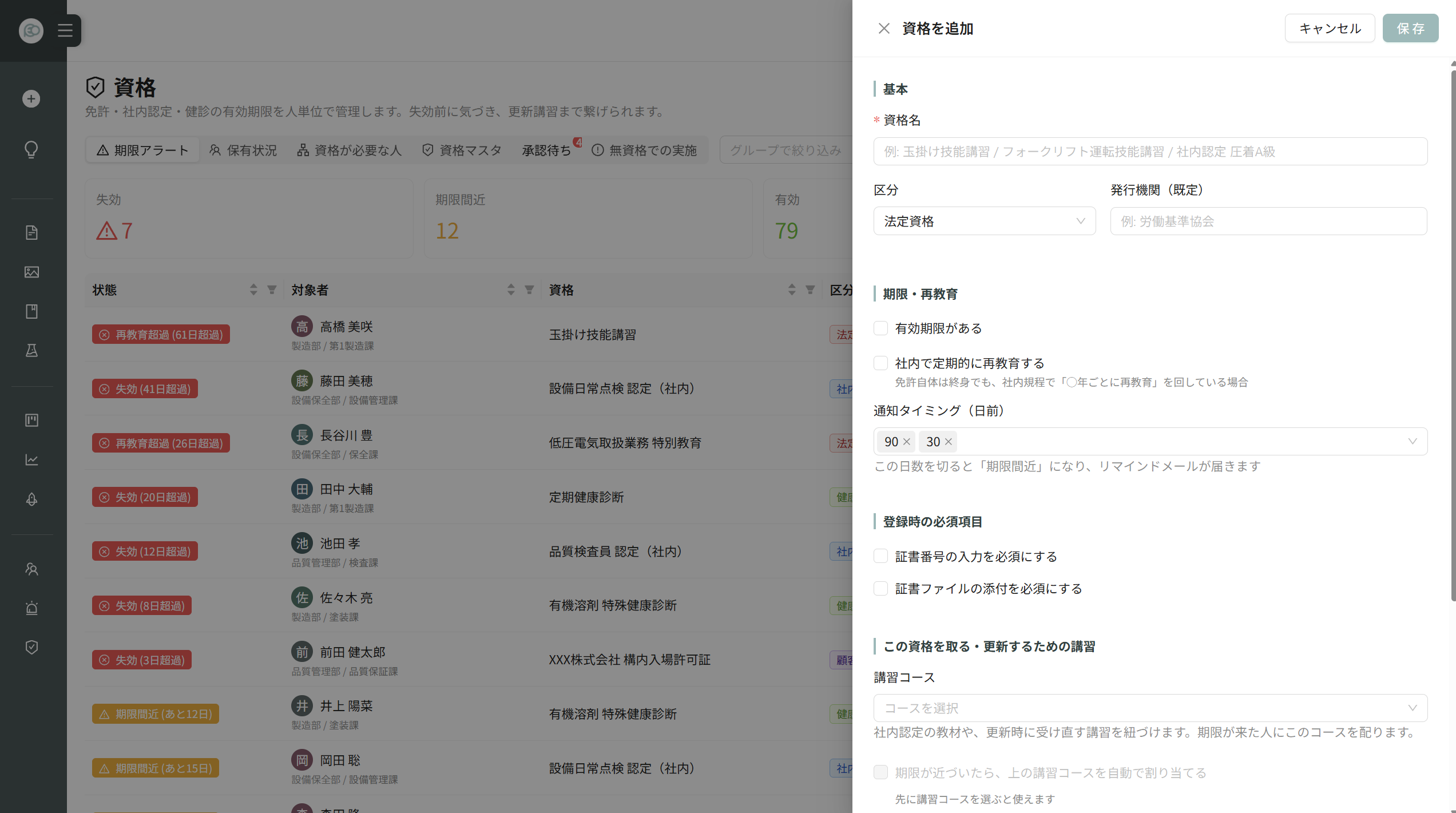
Task: Expand the 通知タイミング（日前） dropdown arrow
Action: (x=1412, y=442)
